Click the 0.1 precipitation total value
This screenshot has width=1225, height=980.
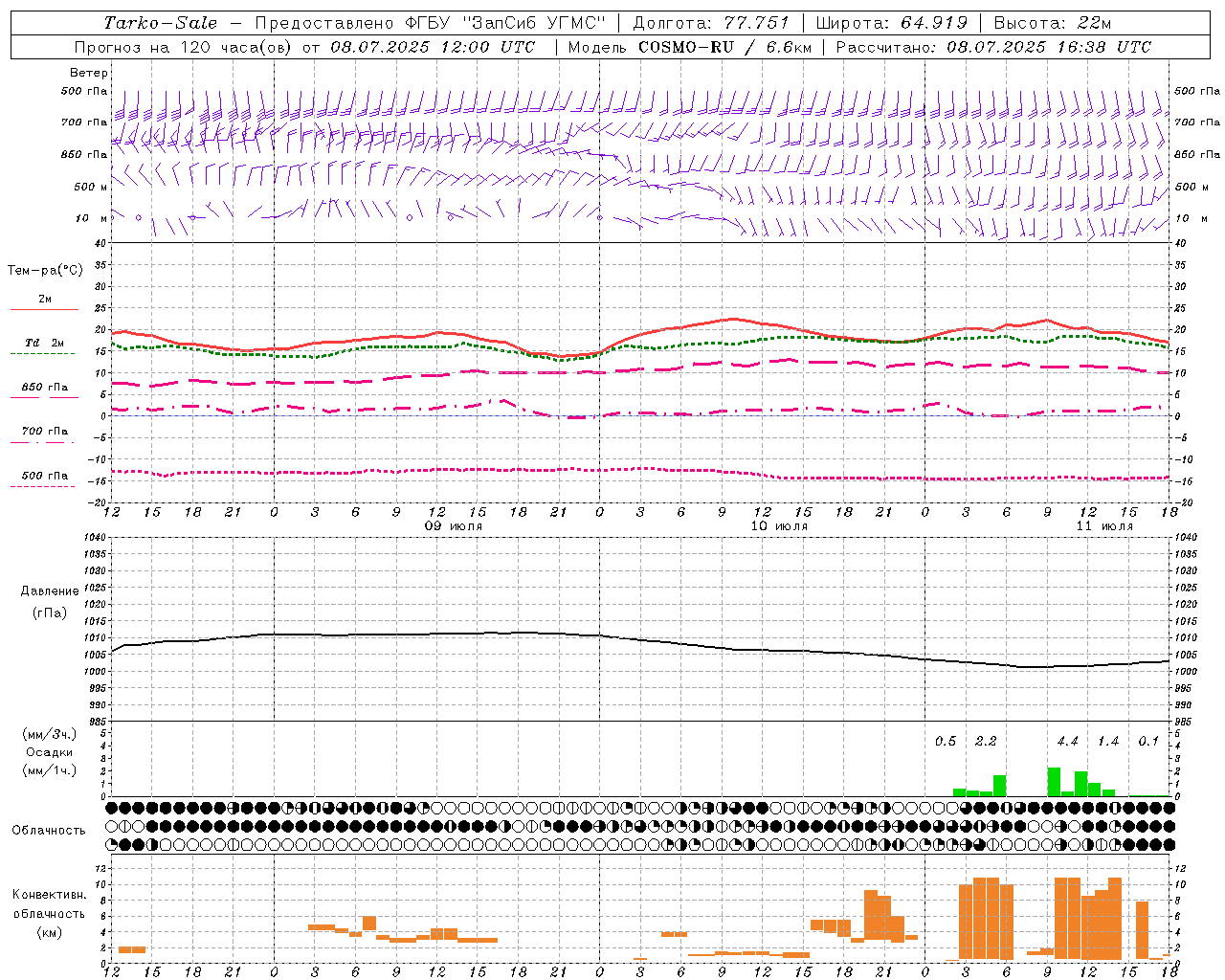[1148, 742]
